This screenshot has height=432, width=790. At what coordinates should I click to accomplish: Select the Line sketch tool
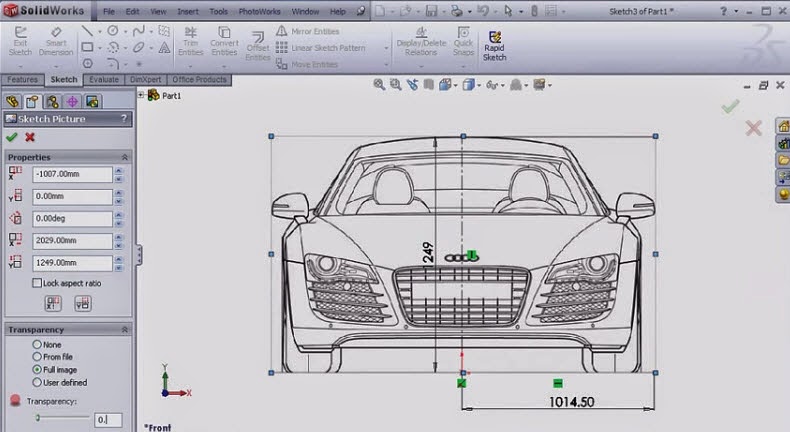coord(87,31)
